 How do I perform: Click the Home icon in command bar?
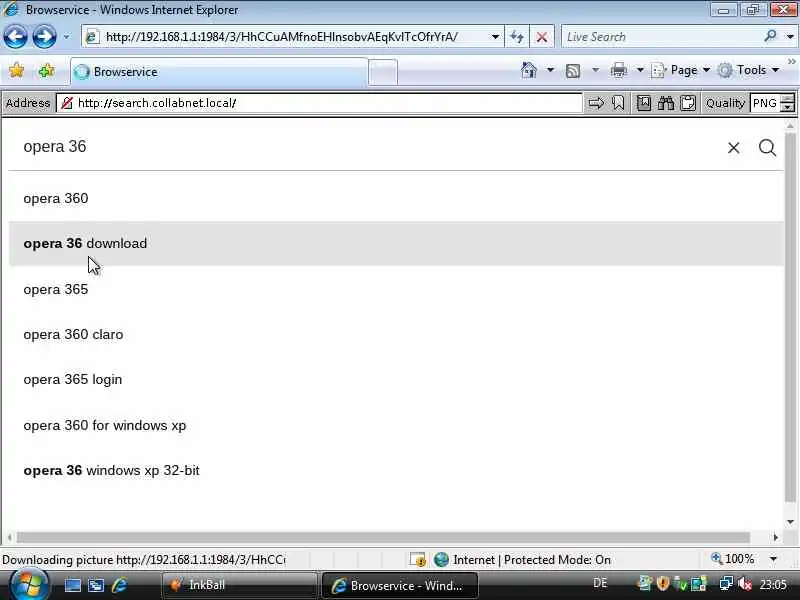[x=529, y=70]
